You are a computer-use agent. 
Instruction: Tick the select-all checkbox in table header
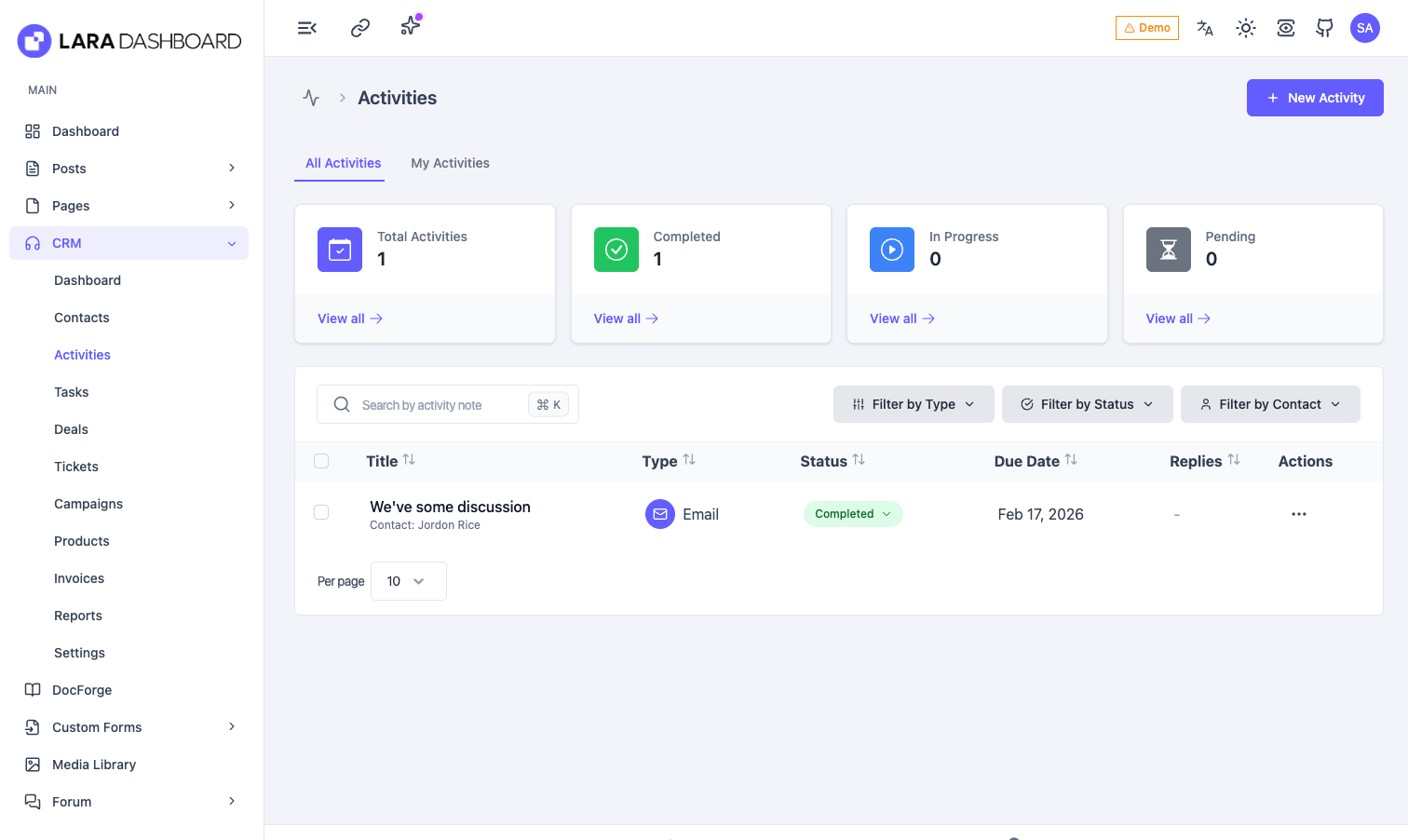point(321,461)
